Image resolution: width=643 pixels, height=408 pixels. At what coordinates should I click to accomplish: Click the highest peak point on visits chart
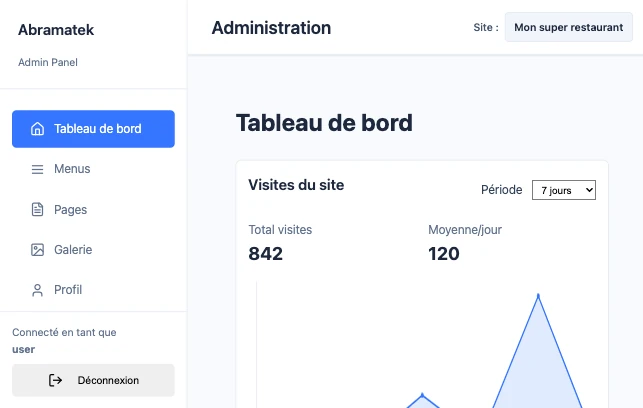(538, 295)
